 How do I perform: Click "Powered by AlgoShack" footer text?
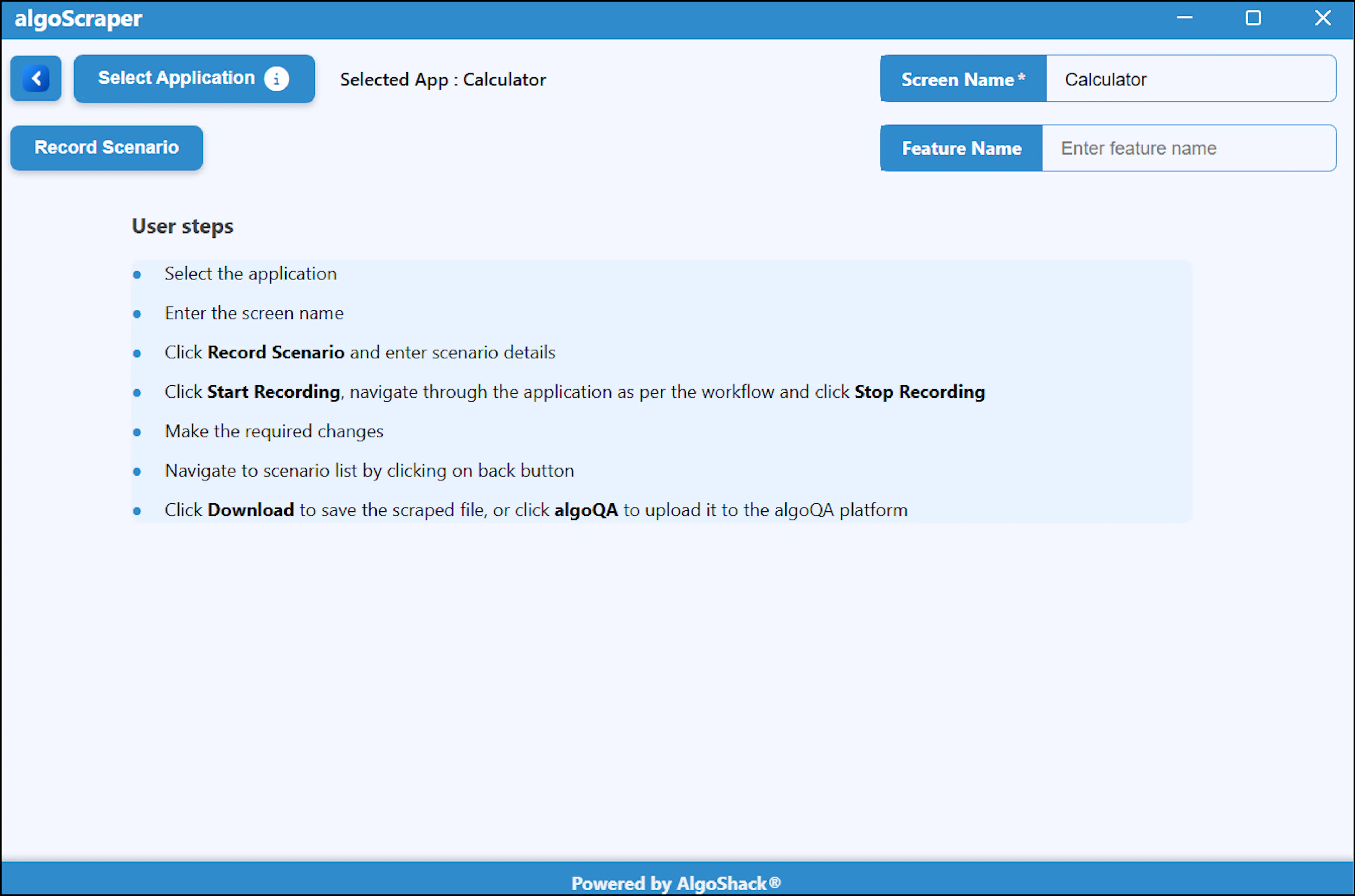click(x=677, y=883)
